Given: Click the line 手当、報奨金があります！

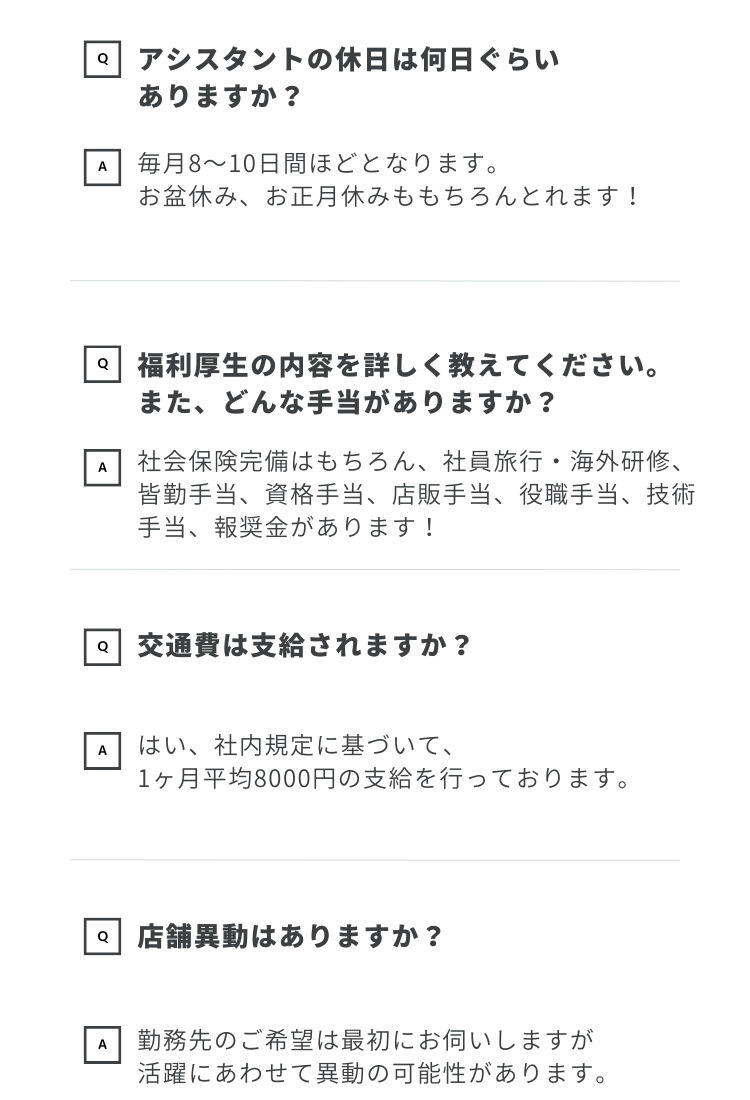Looking at the screenshot, I should 289,528.
